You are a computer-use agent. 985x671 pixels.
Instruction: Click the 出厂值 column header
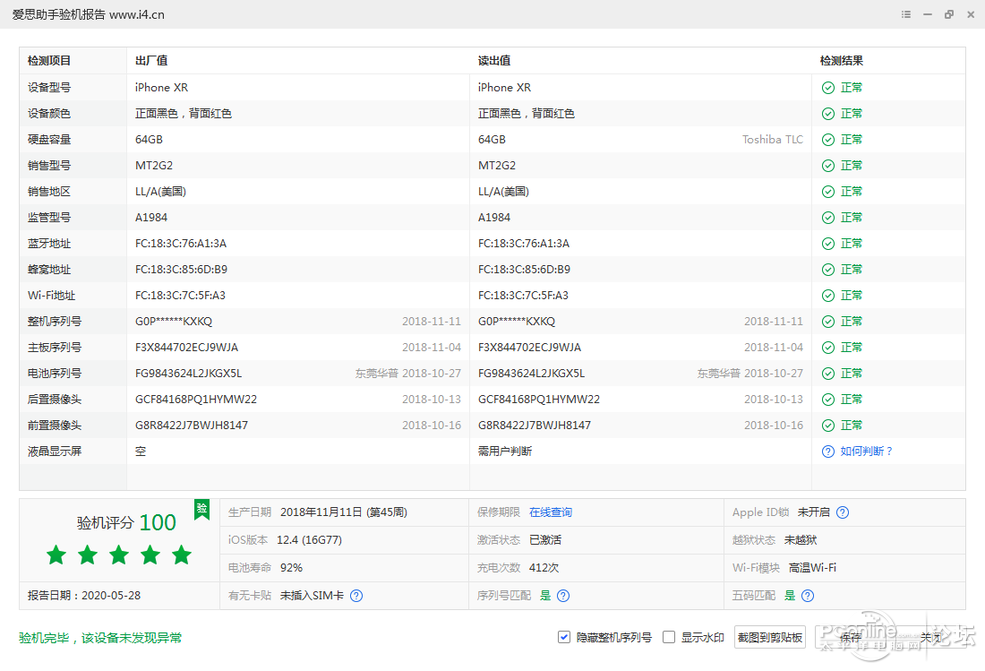pyautogui.click(x=151, y=61)
